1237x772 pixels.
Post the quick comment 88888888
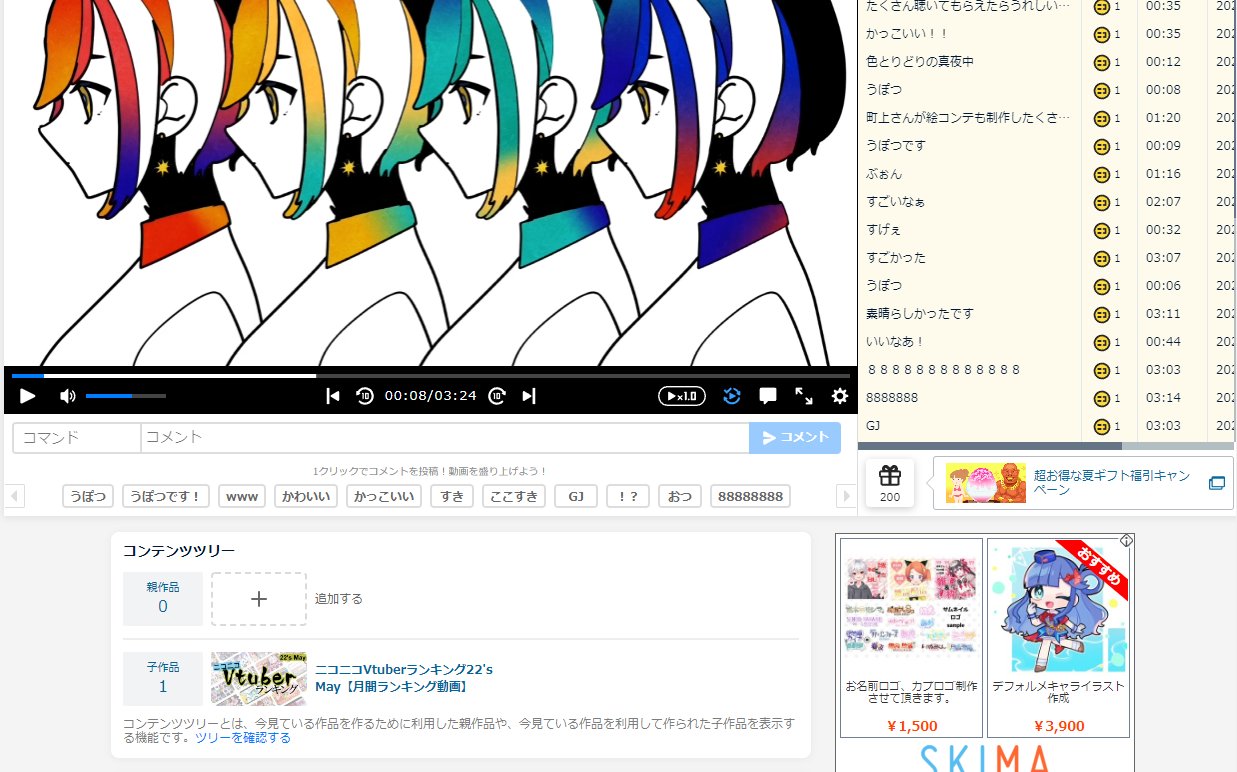pos(750,496)
